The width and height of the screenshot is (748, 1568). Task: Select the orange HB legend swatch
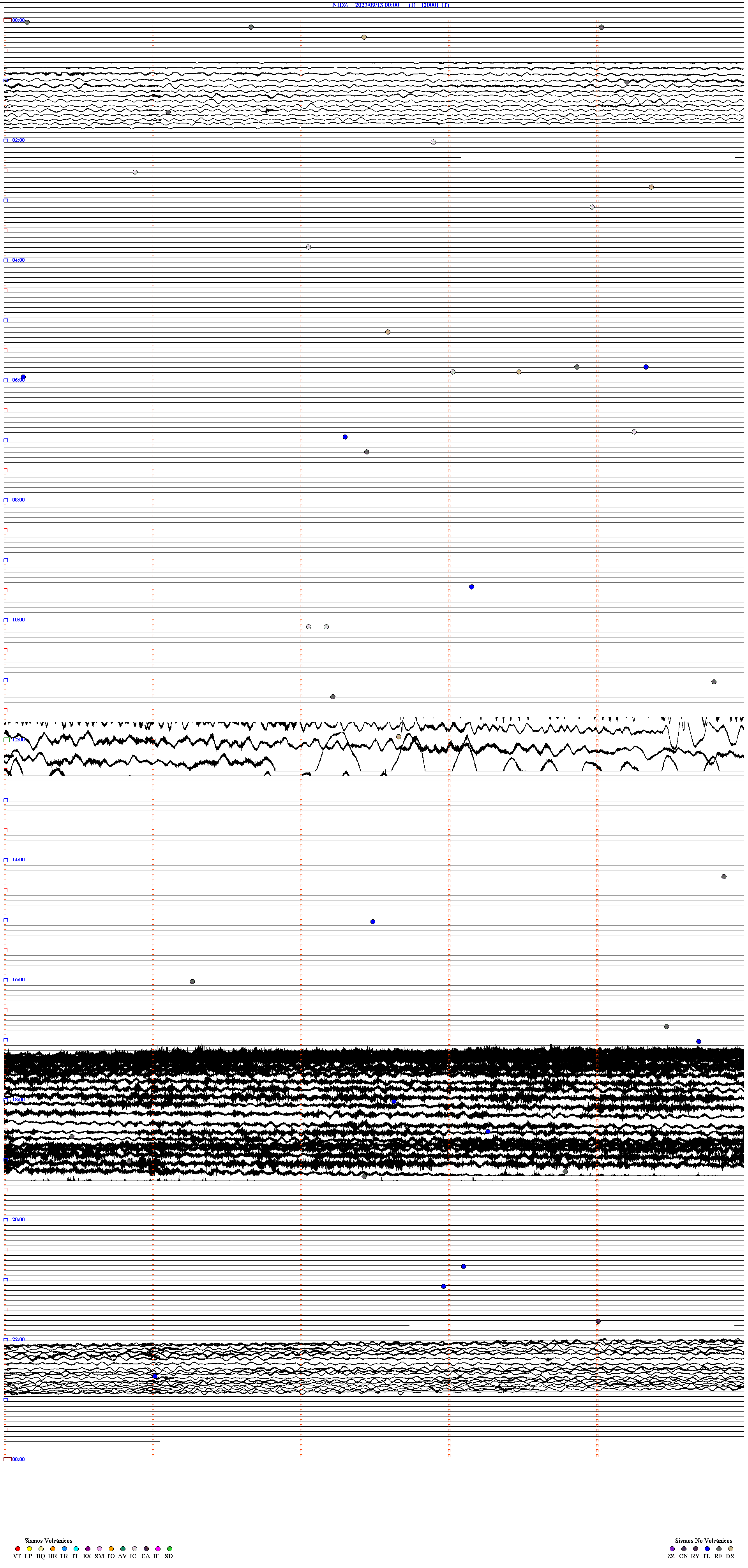tap(53, 1549)
